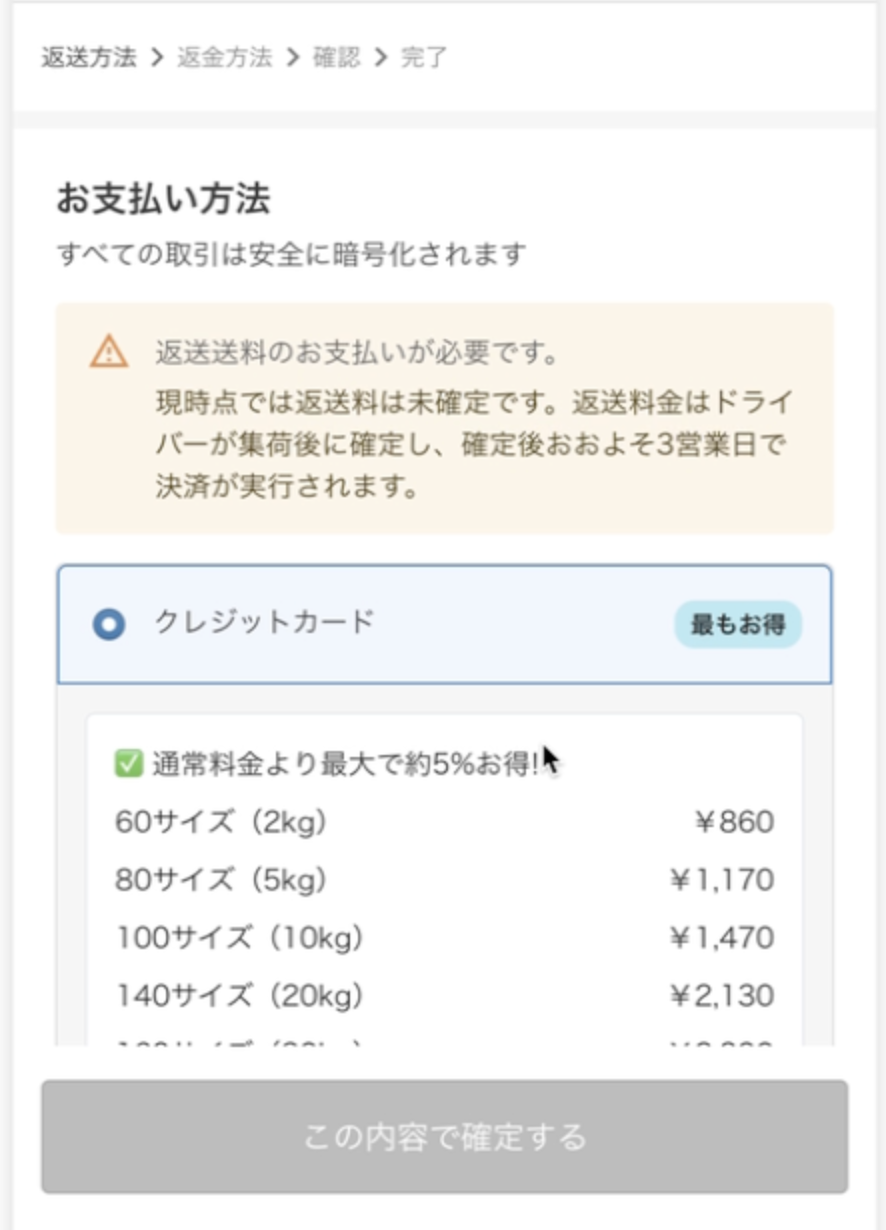
Task: Click the クレジットカード option label
Action: [x=264, y=622]
